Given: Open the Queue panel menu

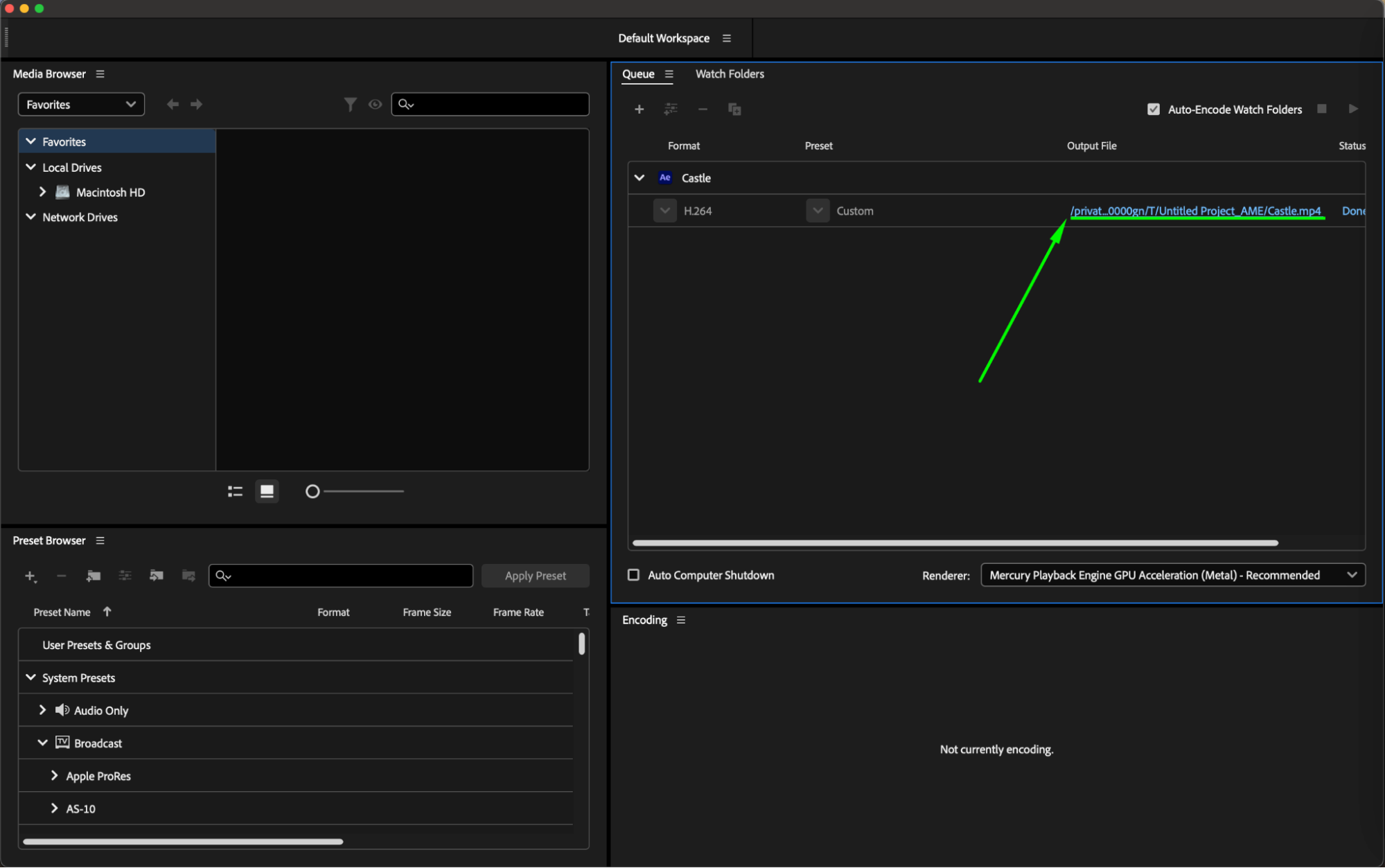Looking at the screenshot, I should pos(669,74).
